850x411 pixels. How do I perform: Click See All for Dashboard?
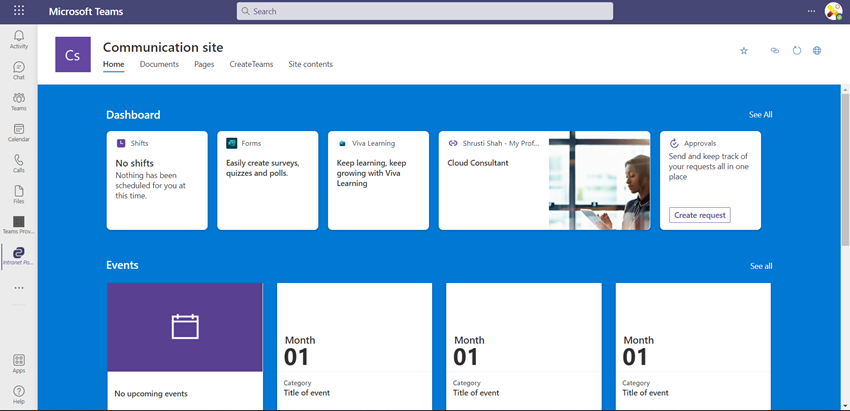761,115
